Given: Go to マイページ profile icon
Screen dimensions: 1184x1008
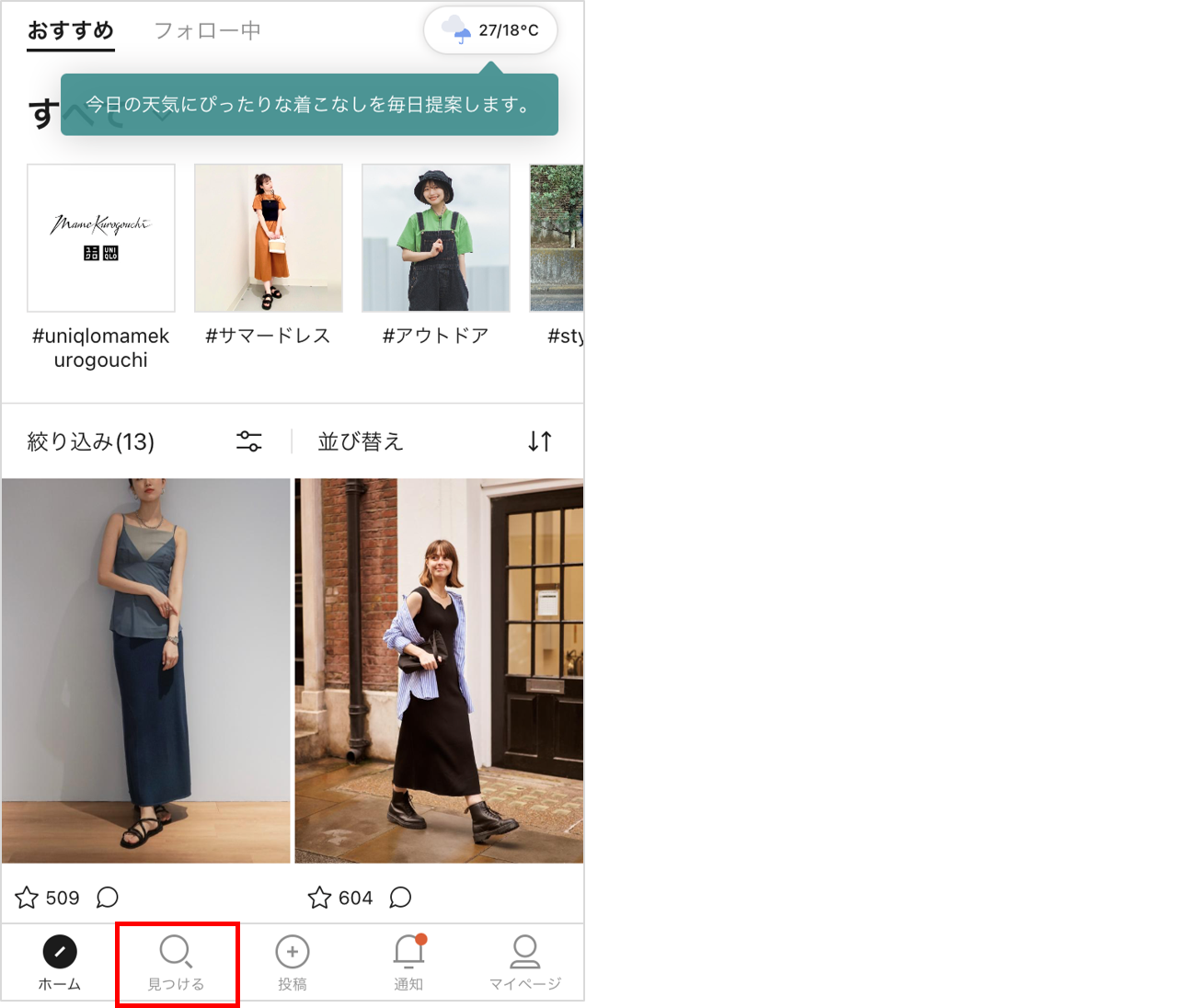Looking at the screenshot, I should (524, 952).
